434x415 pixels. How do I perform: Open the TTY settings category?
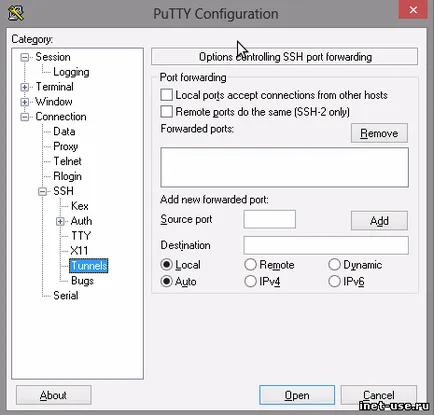tap(81, 236)
